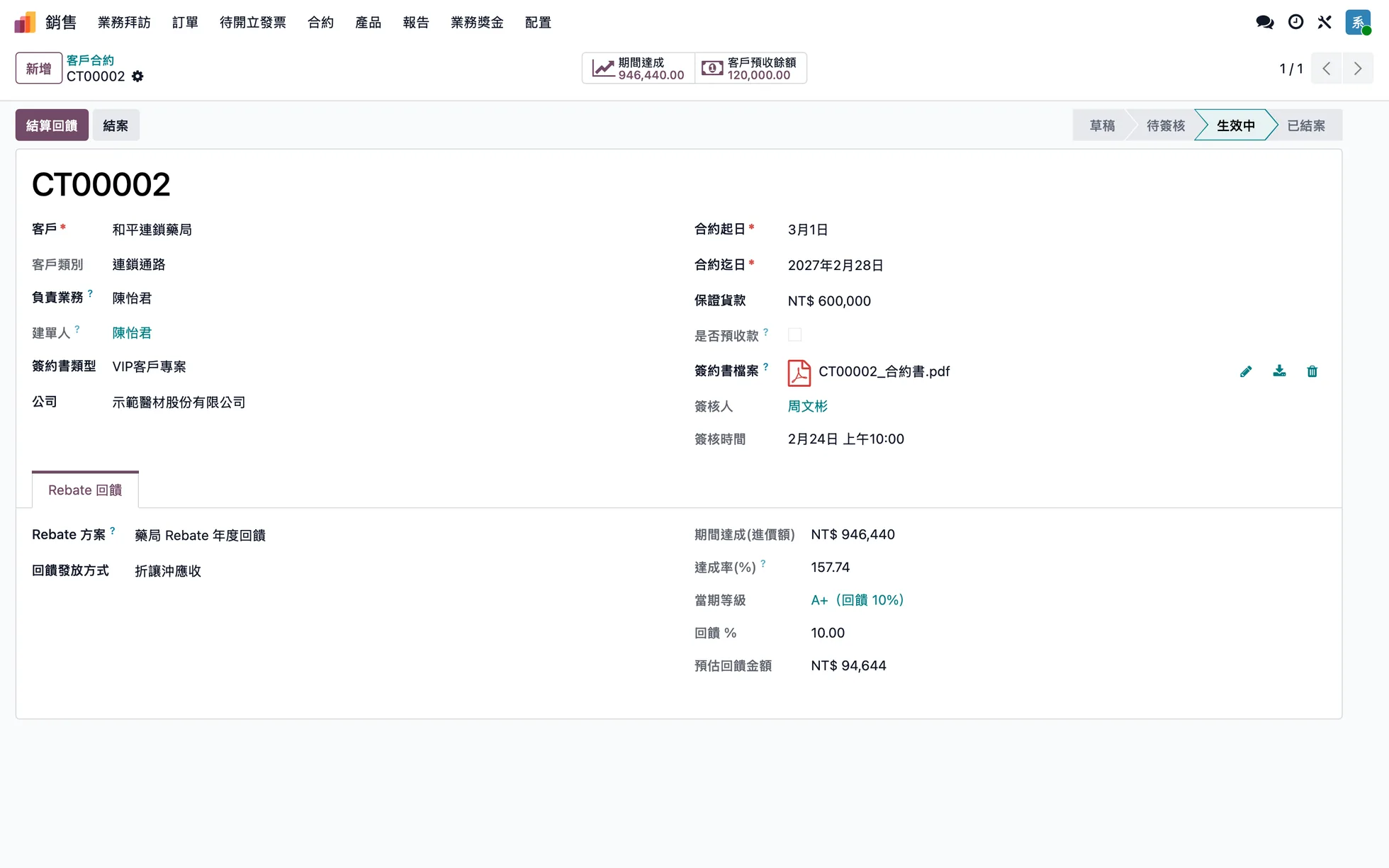This screenshot has width=1389, height=868.
Task: Show help tooltip for 負責業務
Action: 91,293
